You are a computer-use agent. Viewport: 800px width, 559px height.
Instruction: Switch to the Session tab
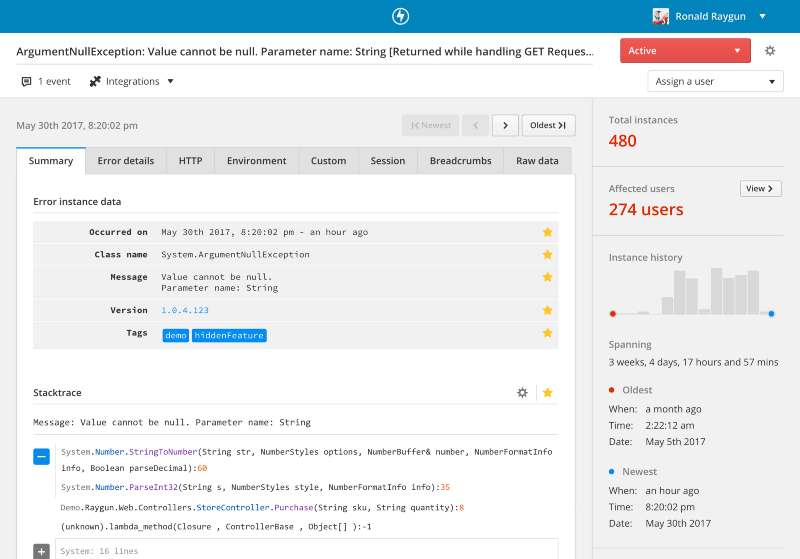[388, 161]
